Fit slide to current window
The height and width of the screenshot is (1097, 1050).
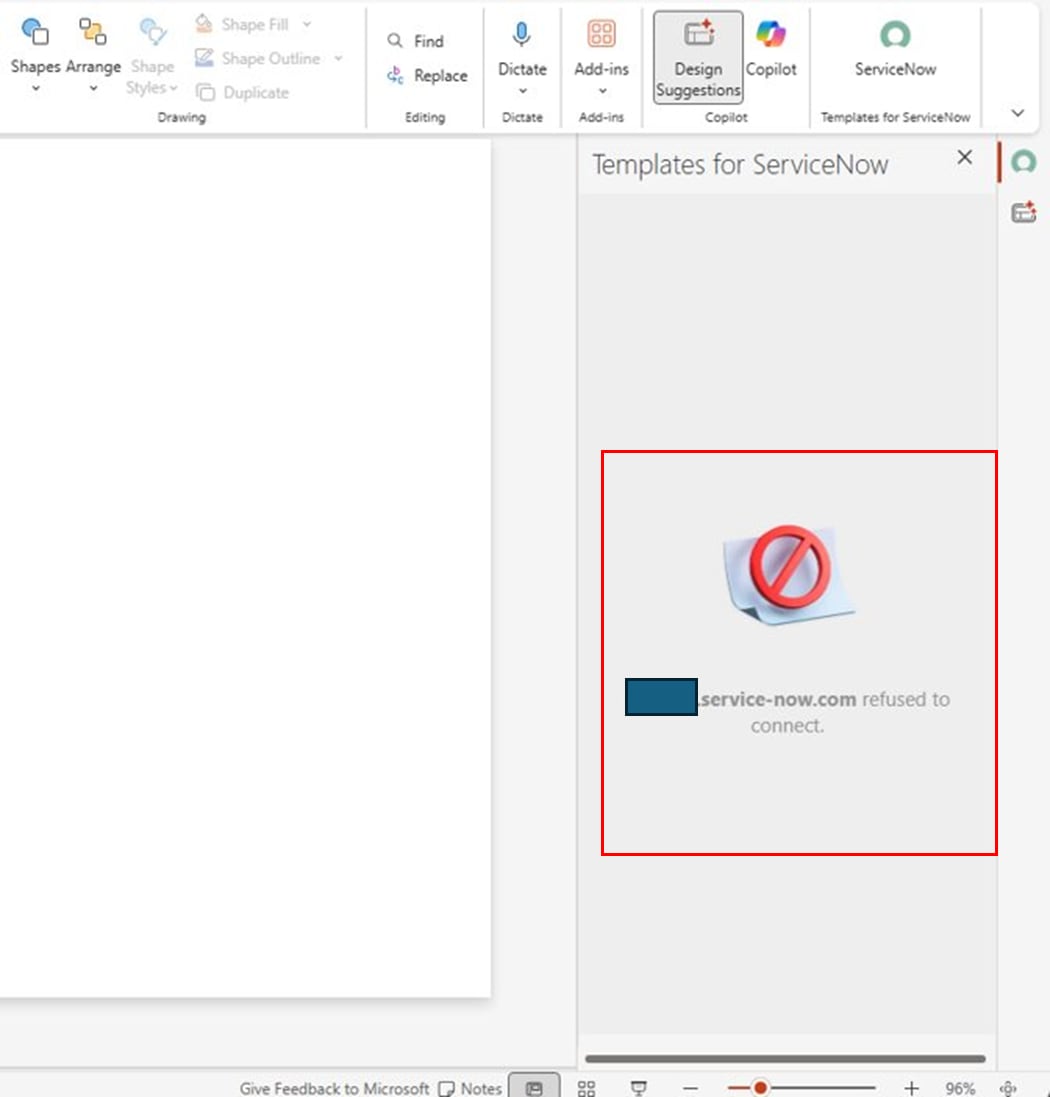pos(1008,1088)
